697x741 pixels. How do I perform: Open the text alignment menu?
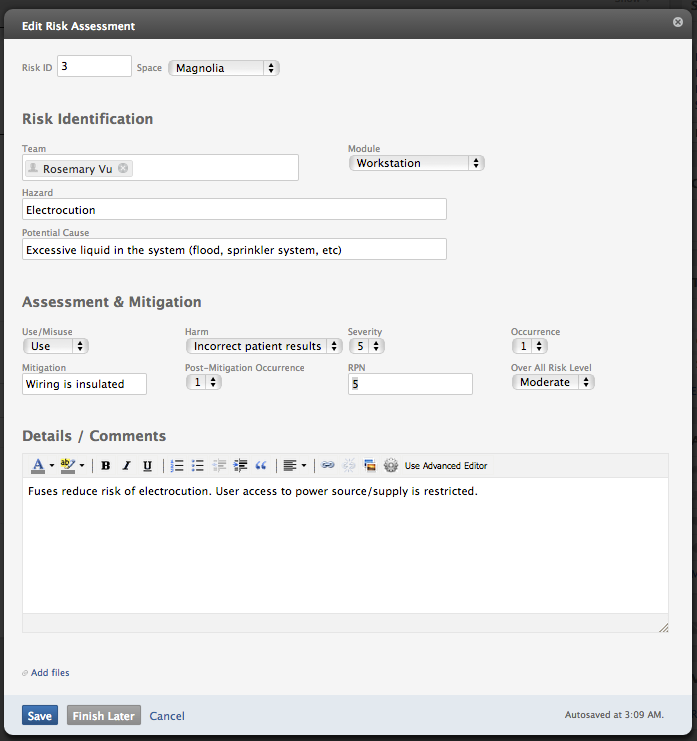point(294,466)
